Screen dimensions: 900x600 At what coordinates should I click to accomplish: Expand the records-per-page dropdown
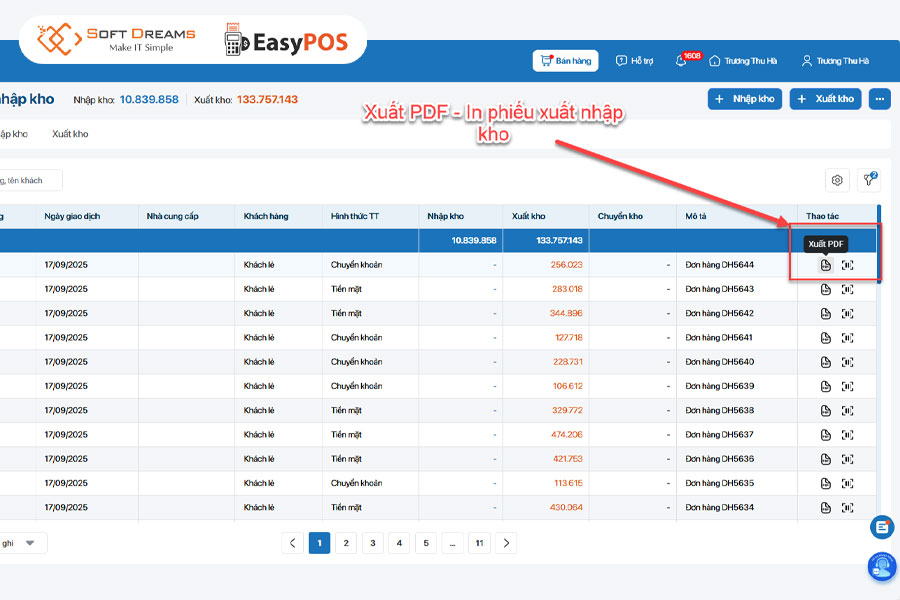[x=22, y=543]
